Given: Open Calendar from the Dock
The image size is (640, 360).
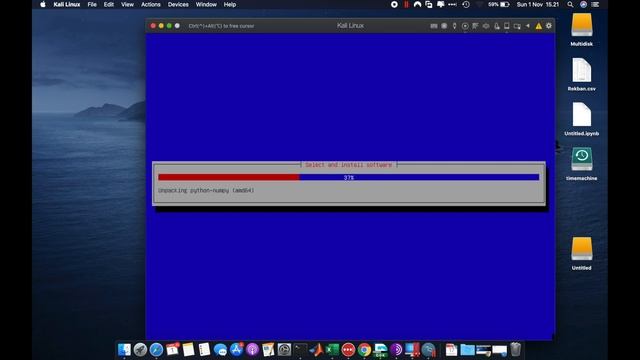Looking at the screenshot, I should pos(172,349).
